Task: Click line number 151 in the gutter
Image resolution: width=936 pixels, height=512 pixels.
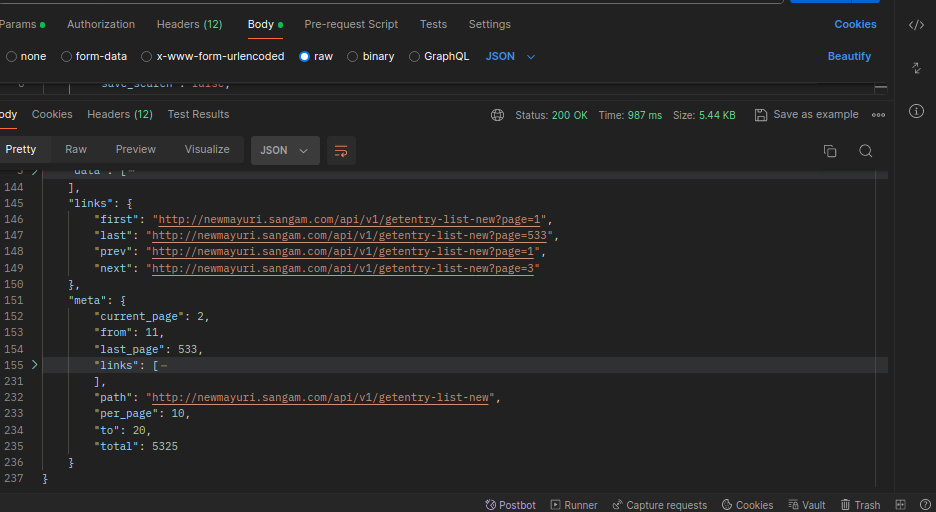Action: point(14,301)
